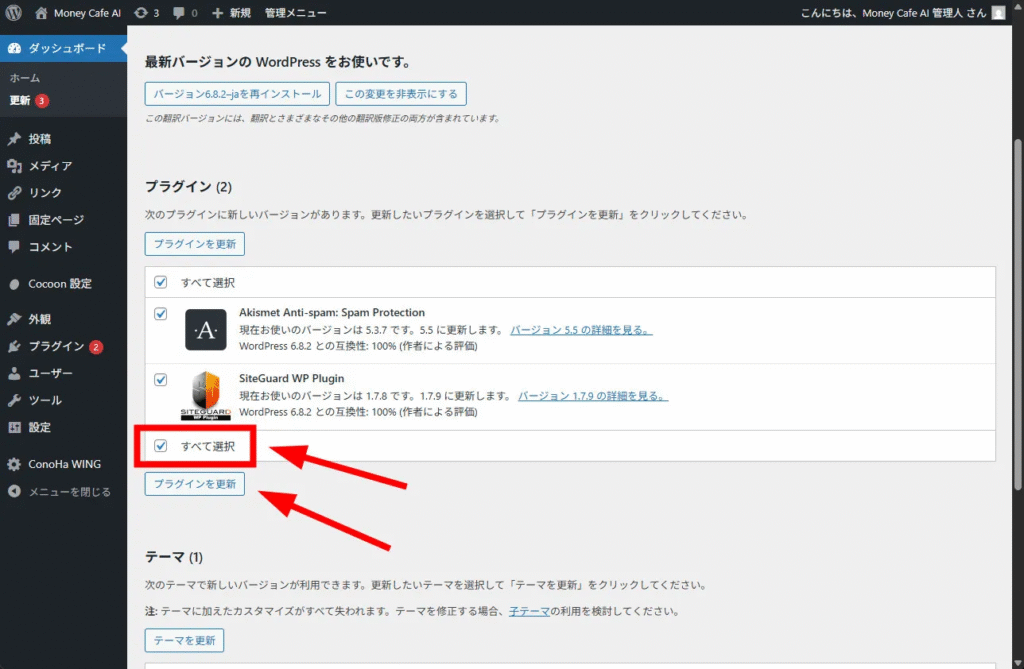Screen dimensions: 1024x669
Task: Click the テーマ (1) heading
Action: tap(174, 557)
